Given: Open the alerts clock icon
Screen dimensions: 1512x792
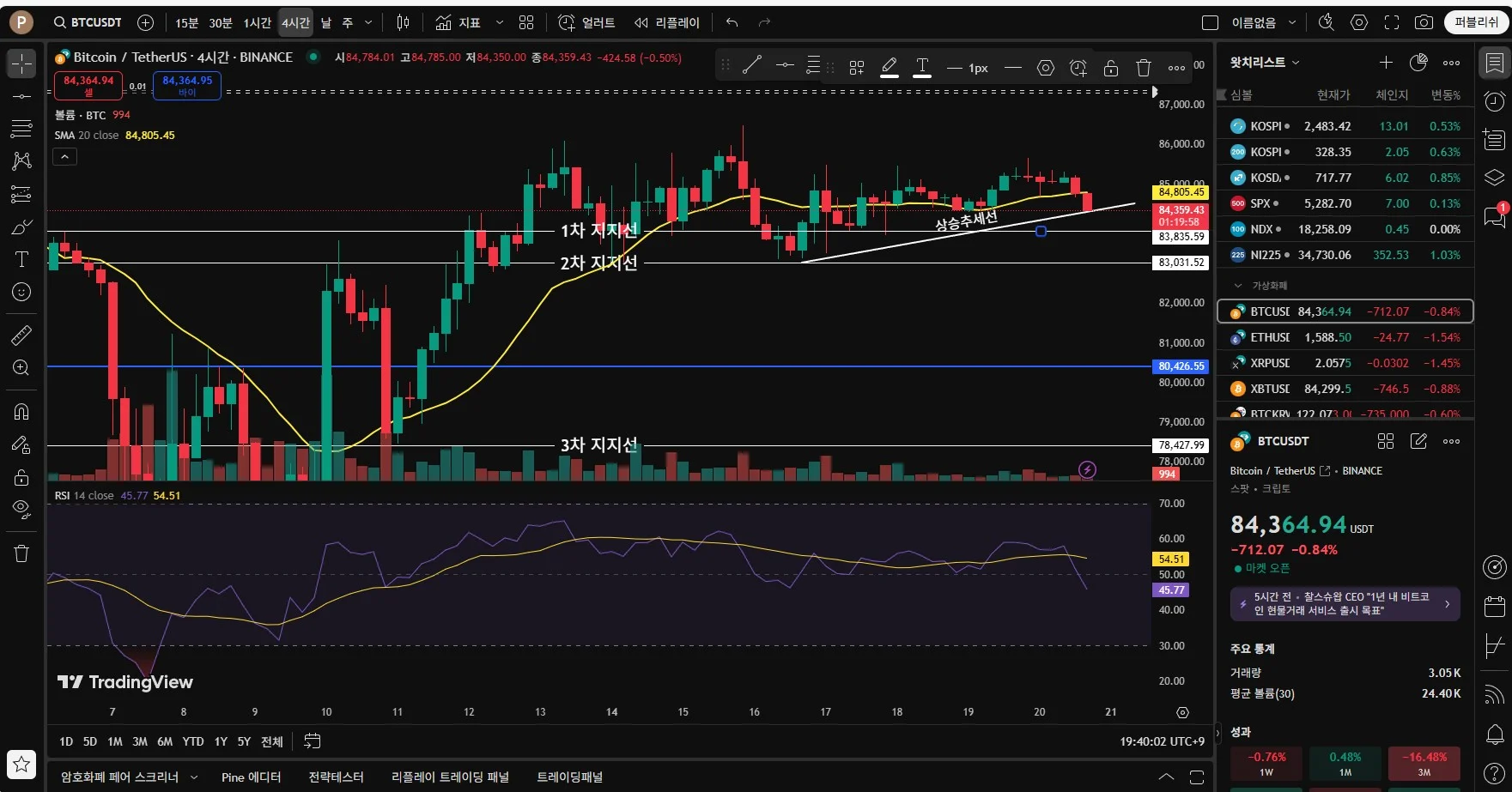Looking at the screenshot, I should point(1495,102).
